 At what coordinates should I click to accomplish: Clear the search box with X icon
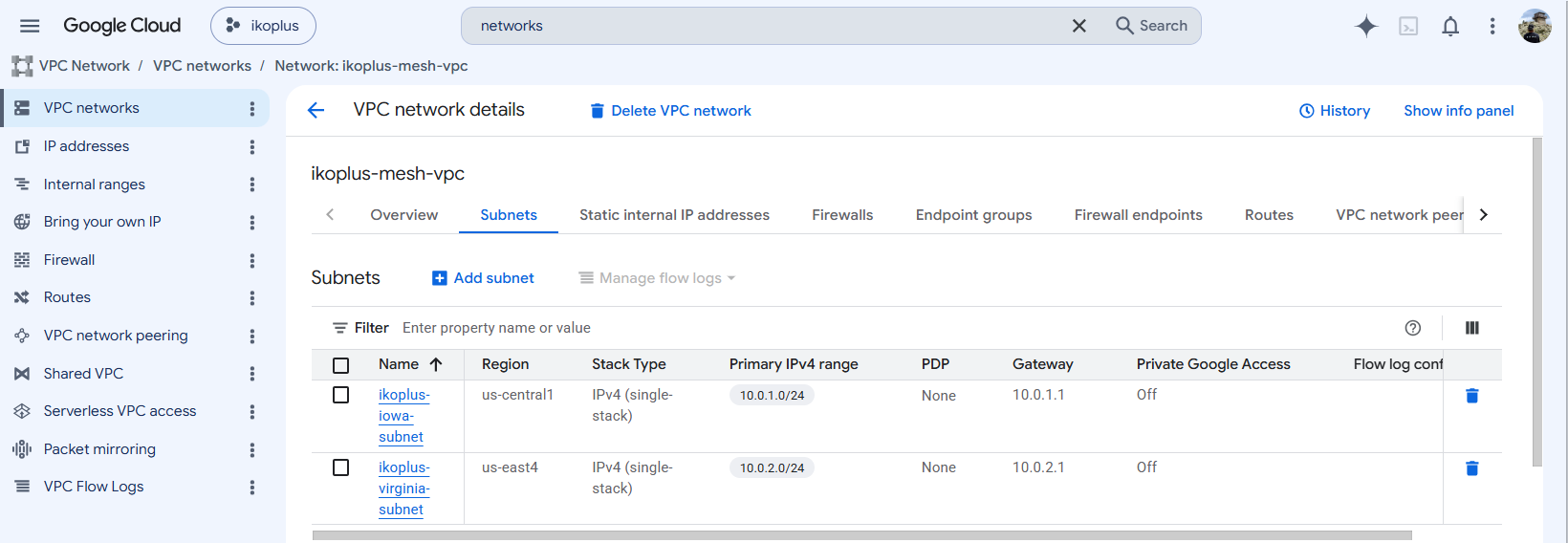click(x=1078, y=26)
